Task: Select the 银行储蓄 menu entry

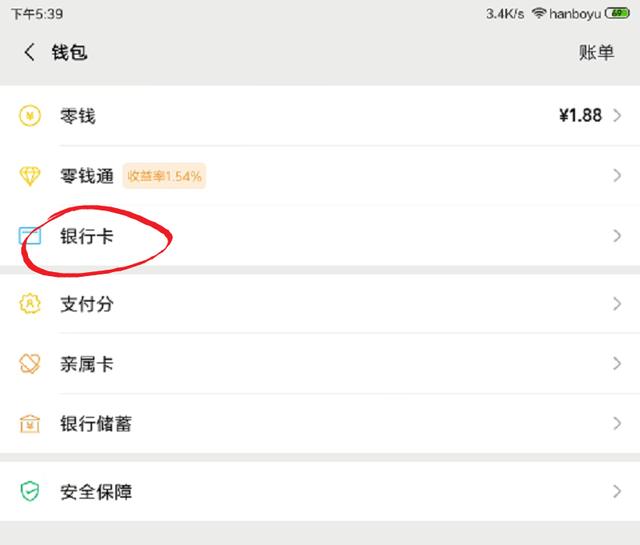Action: pyautogui.click(x=320, y=423)
